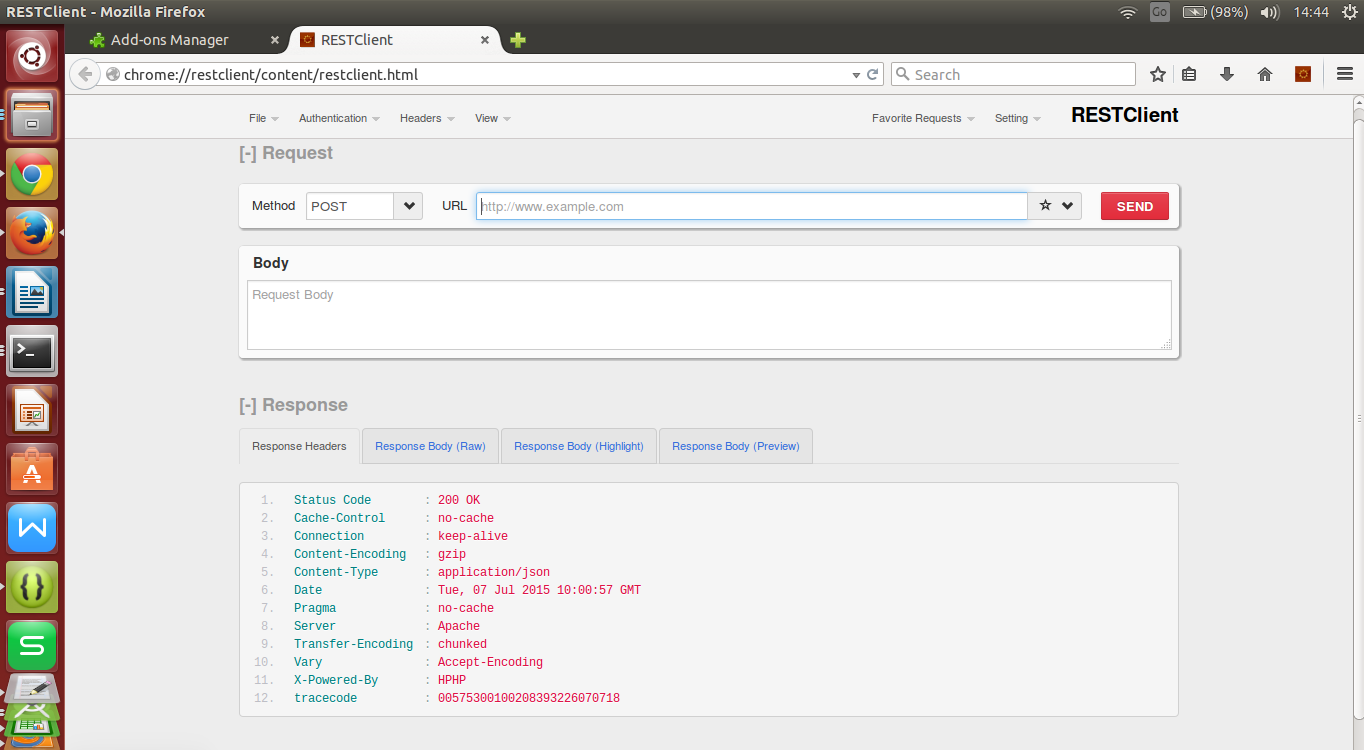This screenshot has height=750, width=1364.
Task: Click the favorite star beside the URL field
Action: 1045,205
